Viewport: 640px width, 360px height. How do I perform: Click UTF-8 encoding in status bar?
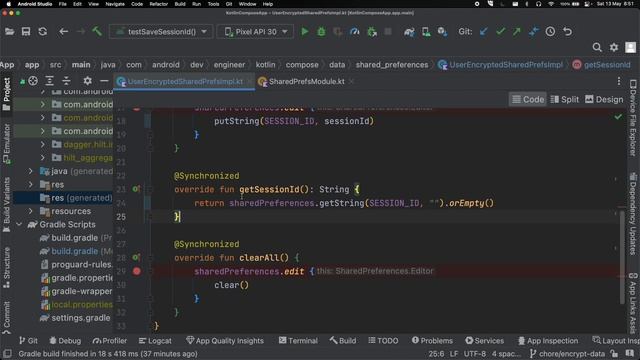pos(475,354)
